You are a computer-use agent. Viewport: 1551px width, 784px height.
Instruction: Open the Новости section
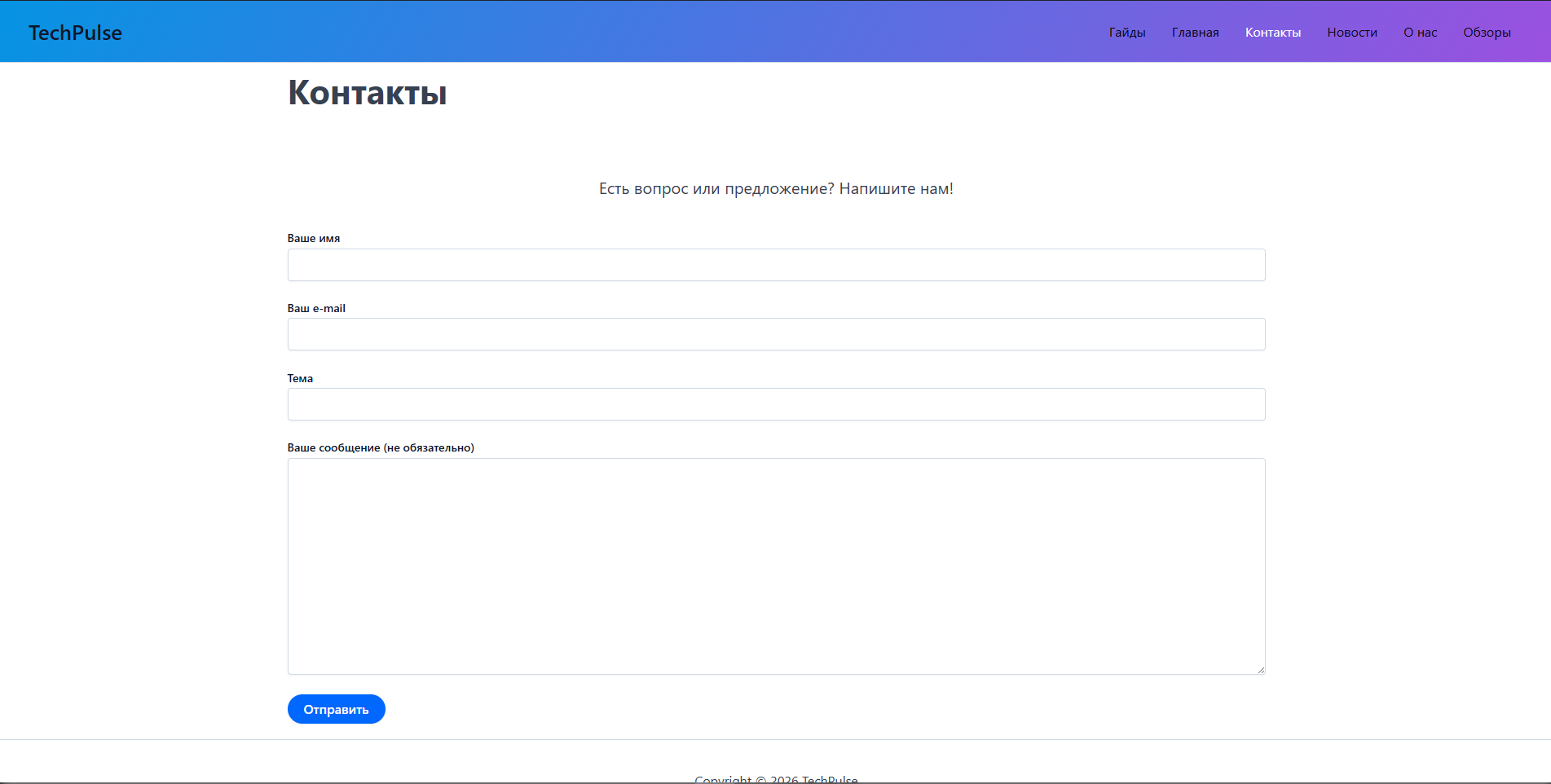pyautogui.click(x=1351, y=33)
